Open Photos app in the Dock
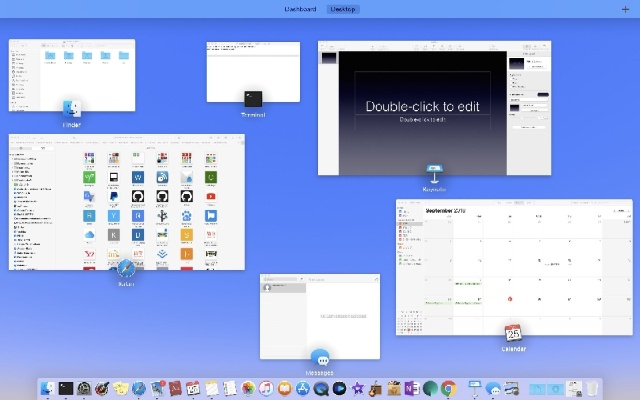Screen dimensions: 640x400 249,388
